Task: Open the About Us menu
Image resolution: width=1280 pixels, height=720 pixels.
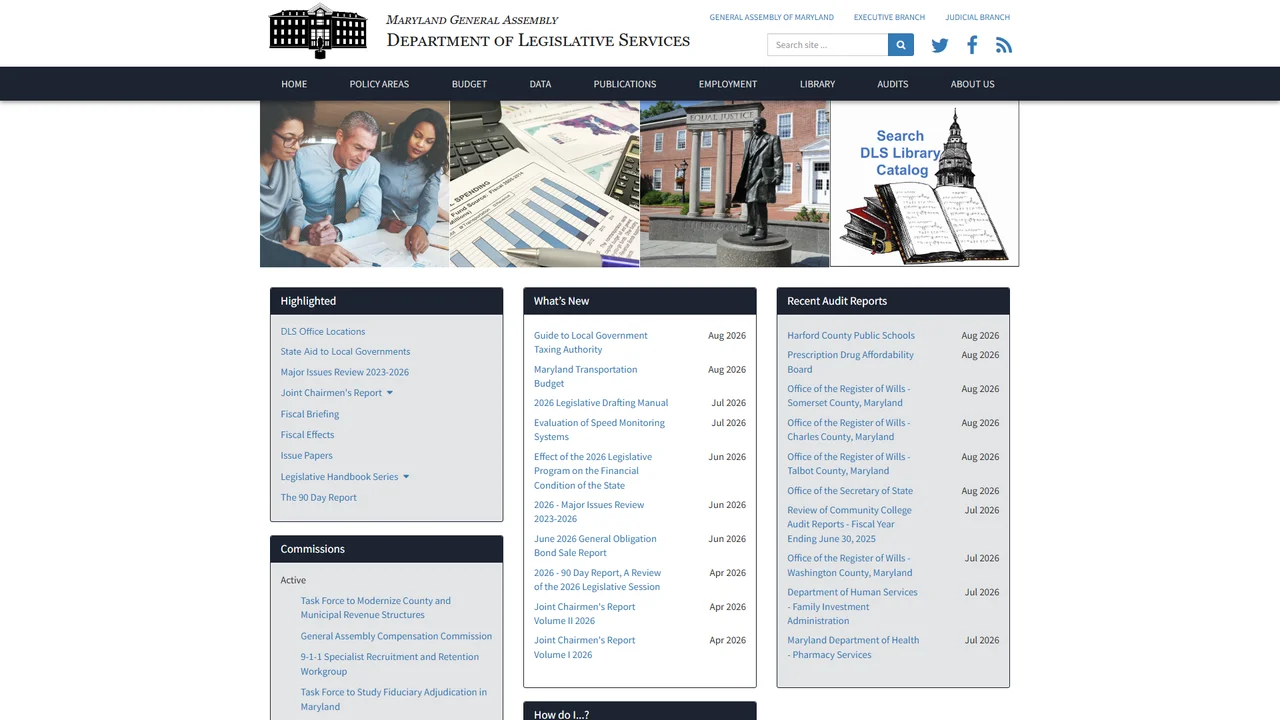Action: pyautogui.click(x=973, y=84)
